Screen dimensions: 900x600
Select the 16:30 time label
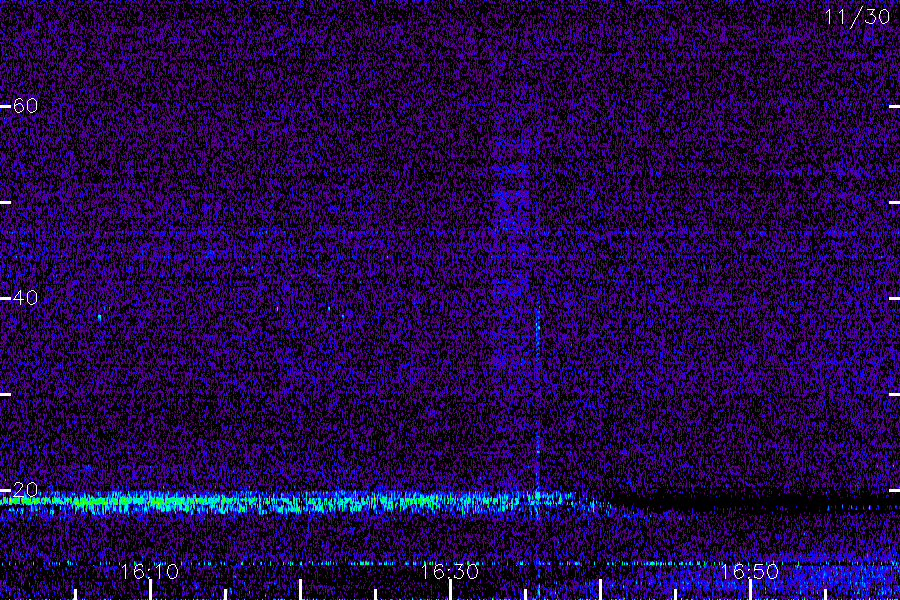449,571
